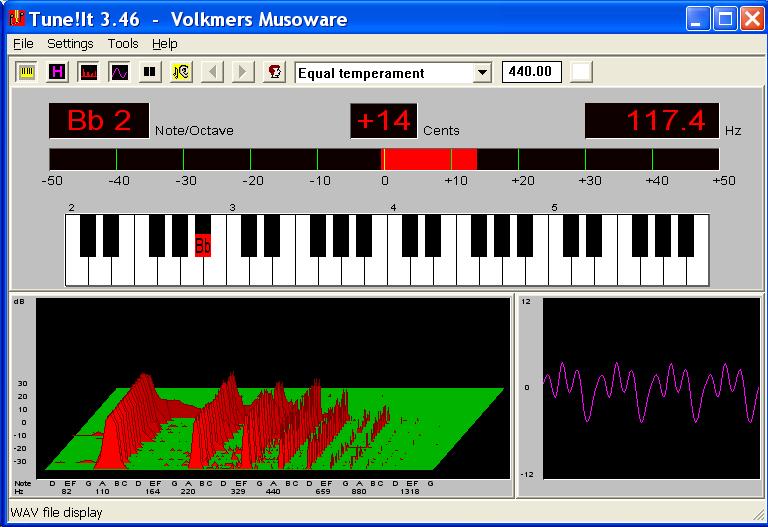Open the Equal temperament dropdown arrow
The height and width of the screenshot is (527, 768).
(x=482, y=73)
